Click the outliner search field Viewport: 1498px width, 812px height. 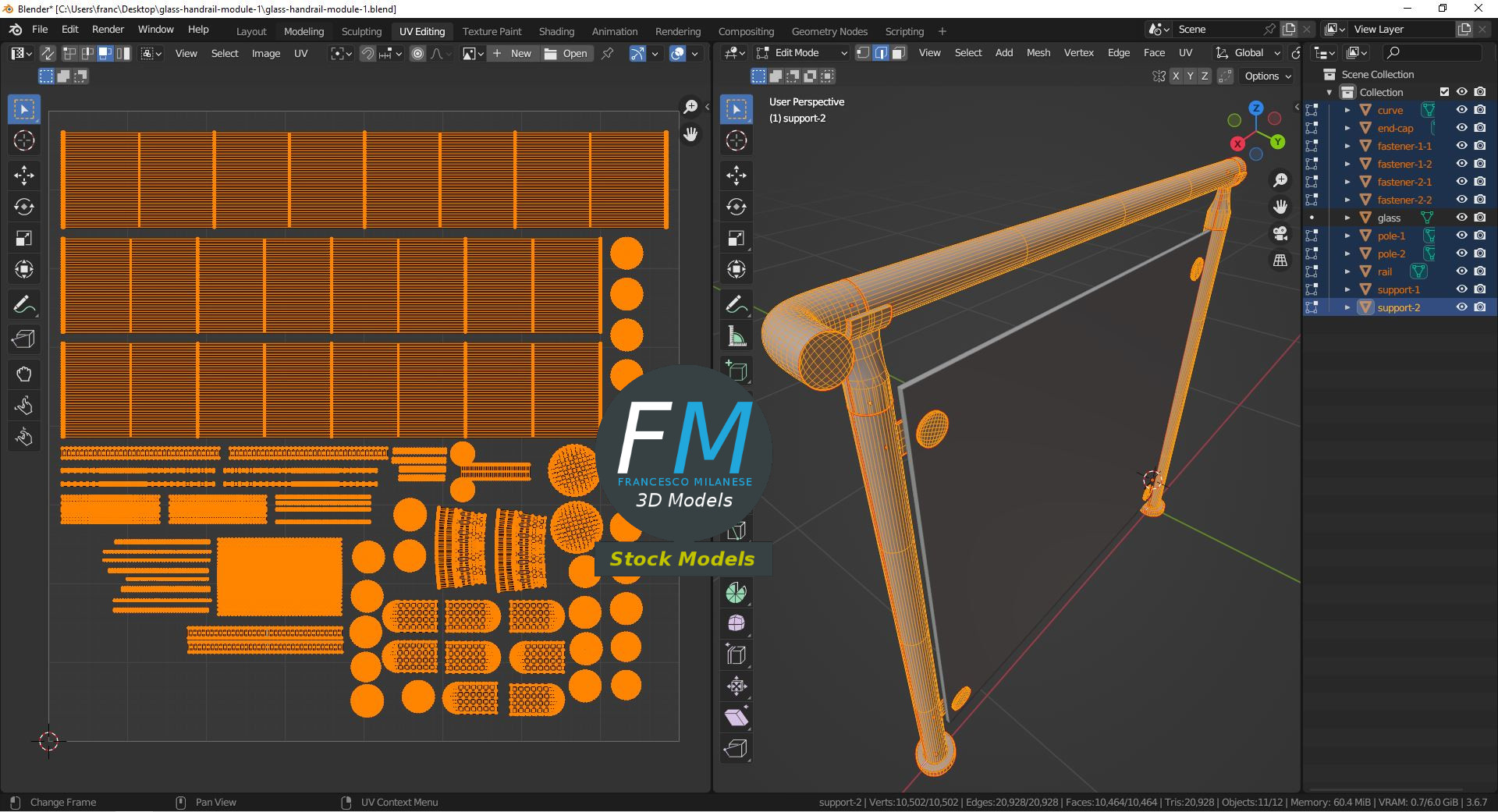1432,53
